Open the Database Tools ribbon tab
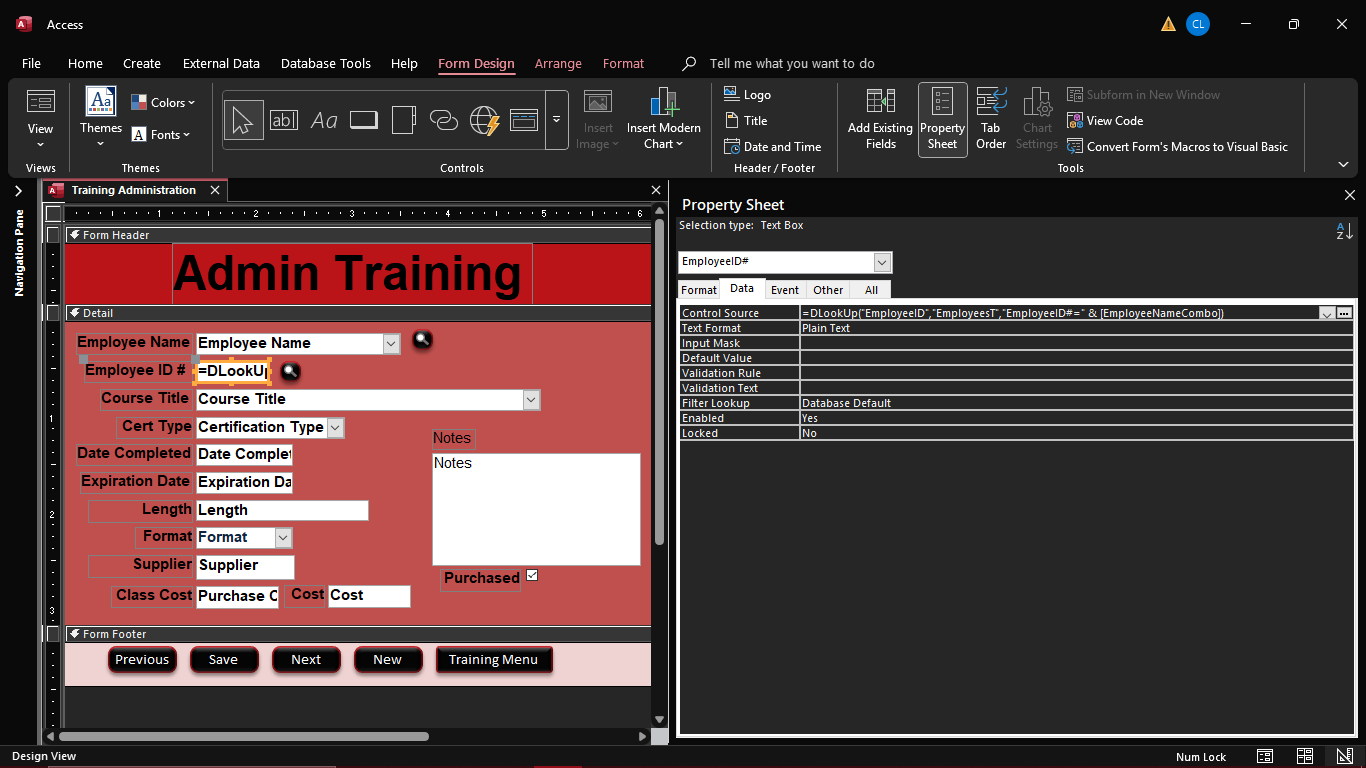This screenshot has width=1366, height=768. (325, 63)
